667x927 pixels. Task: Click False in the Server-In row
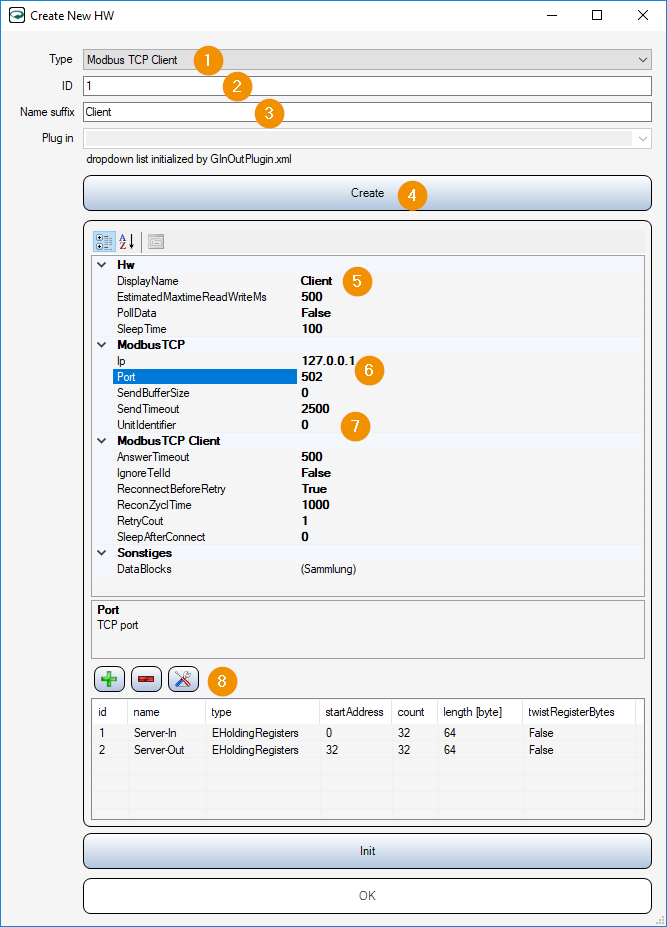pos(541,732)
